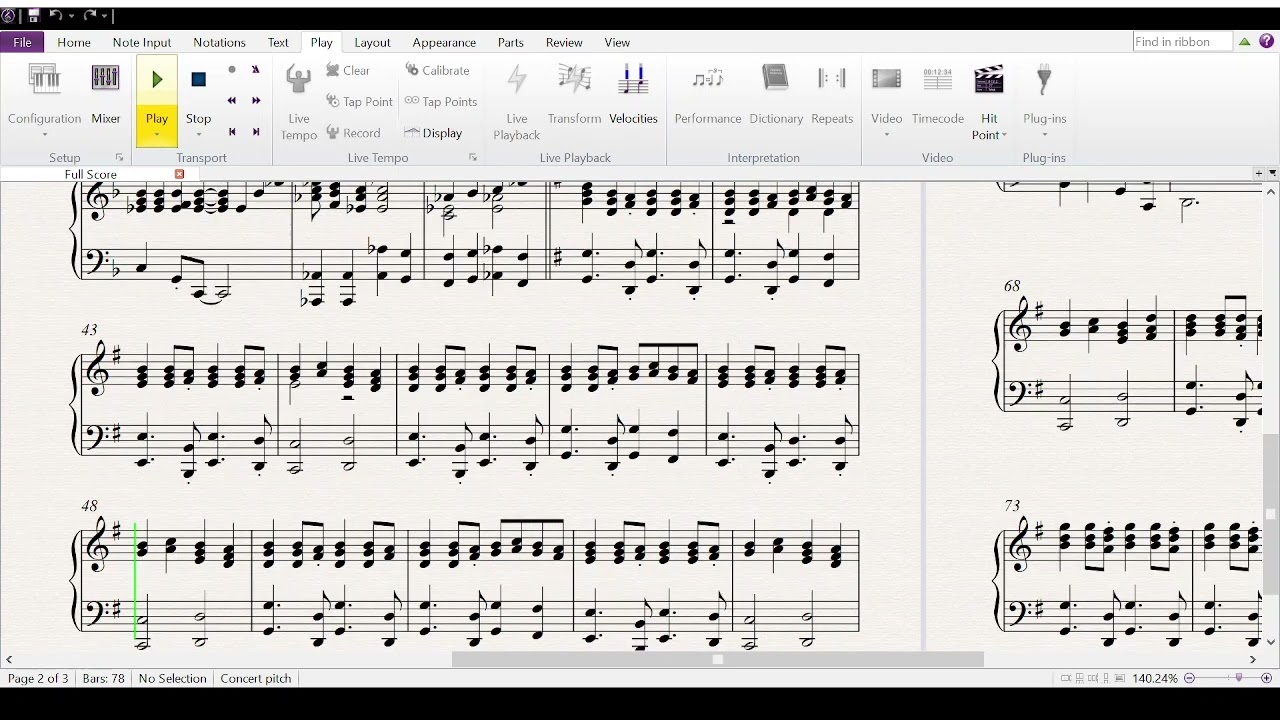
Task: Open the Live Tempo dialog launcher
Action: [x=473, y=158]
